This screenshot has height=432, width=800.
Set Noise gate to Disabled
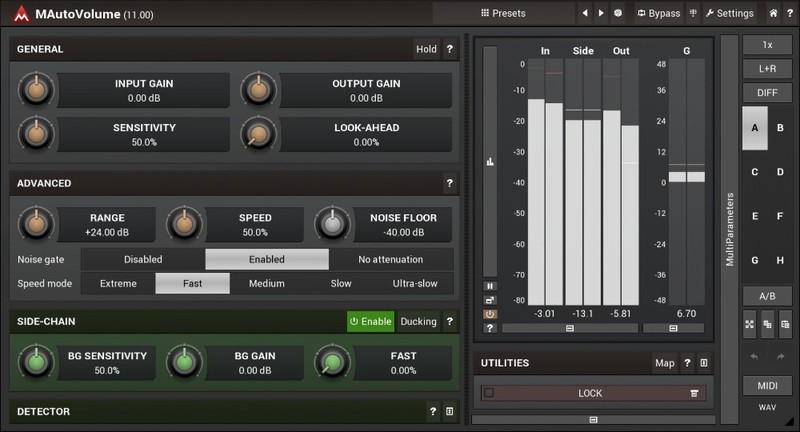143,259
